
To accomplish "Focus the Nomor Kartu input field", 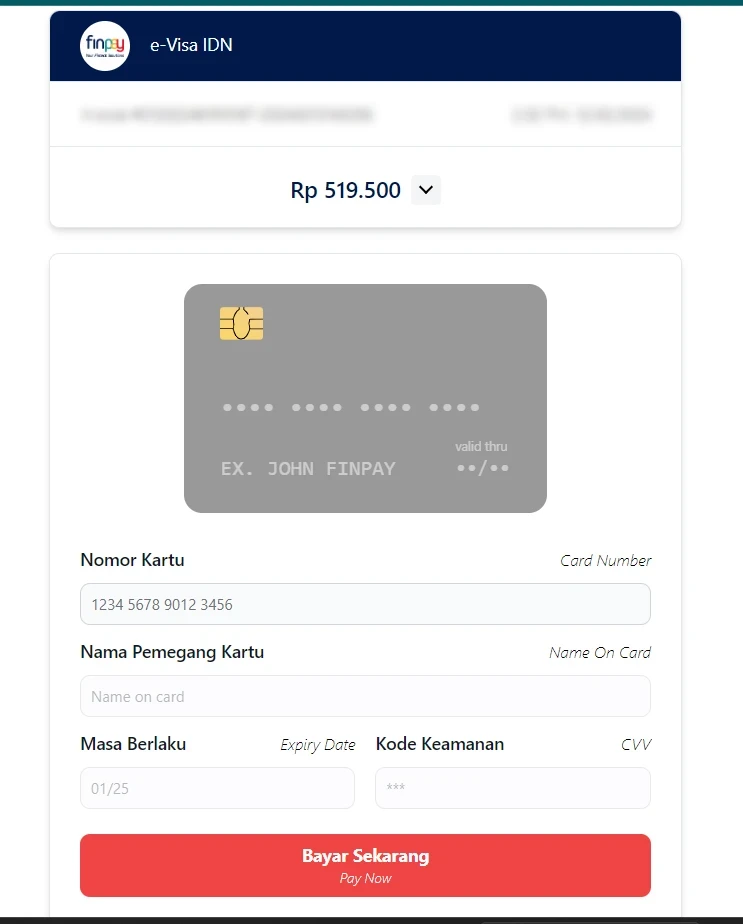I will pos(365,604).
